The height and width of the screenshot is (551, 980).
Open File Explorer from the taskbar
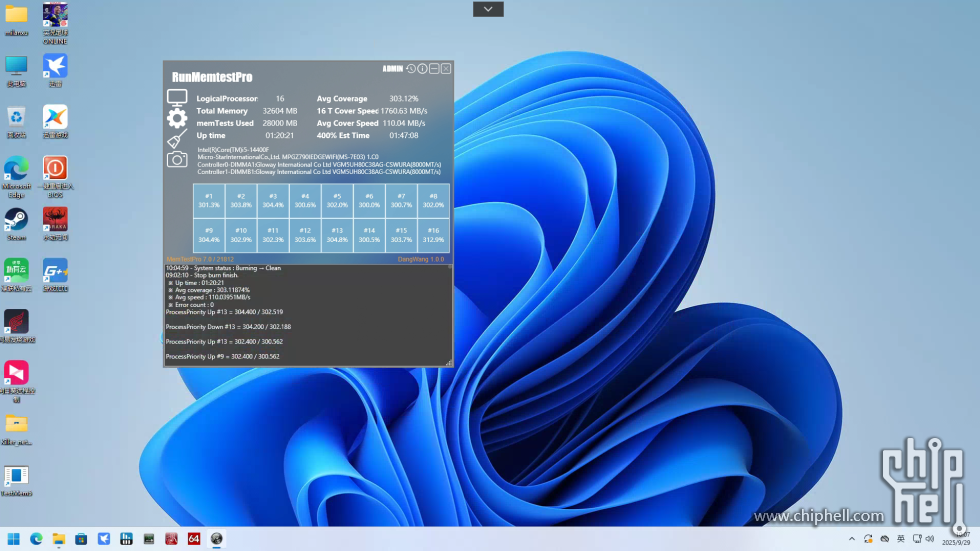pos(59,539)
